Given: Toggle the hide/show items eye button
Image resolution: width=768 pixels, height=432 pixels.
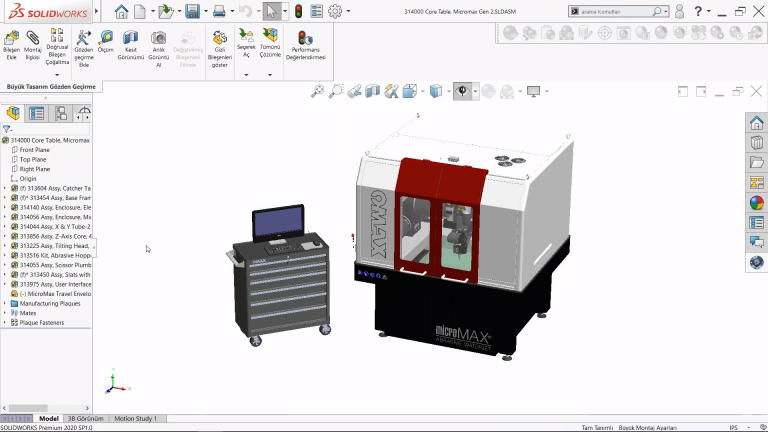Looking at the screenshot, I should [x=463, y=91].
